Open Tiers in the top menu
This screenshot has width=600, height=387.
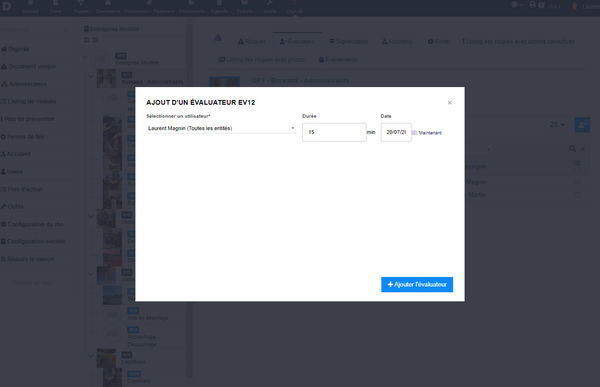(55, 7)
